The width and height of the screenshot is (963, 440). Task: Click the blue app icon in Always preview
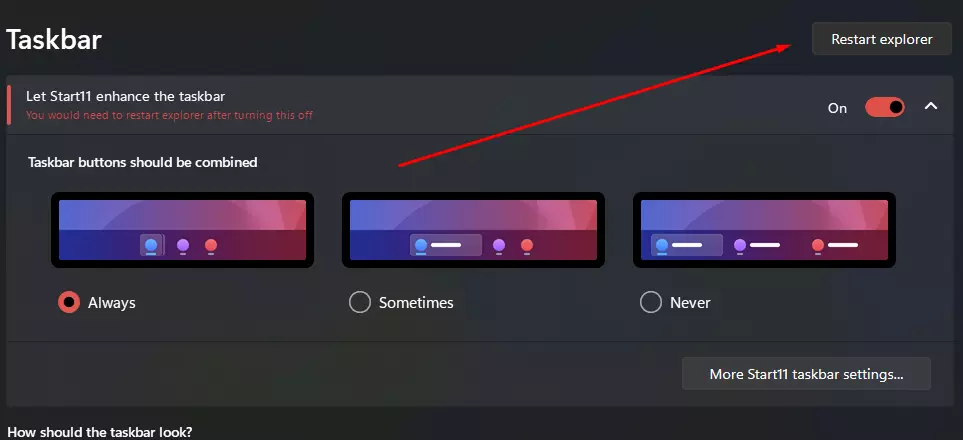click(x=152, y=246)
